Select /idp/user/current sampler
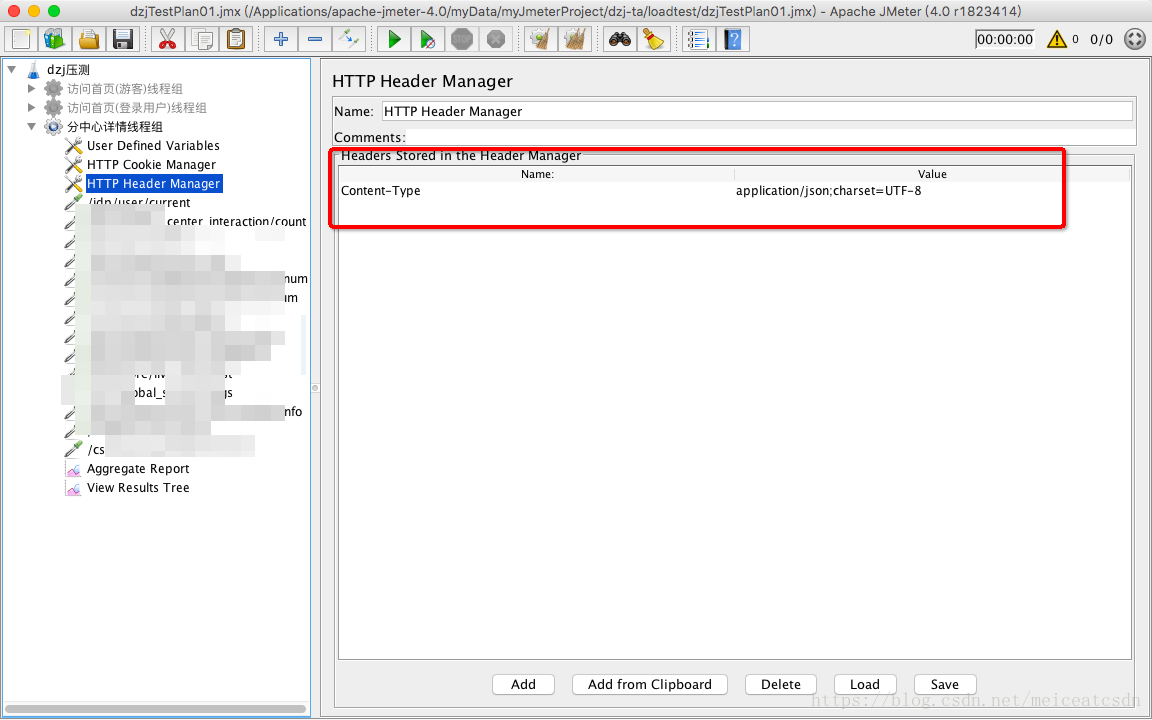Viewport: 1152px width, 720px height. [x=139, y=203]
